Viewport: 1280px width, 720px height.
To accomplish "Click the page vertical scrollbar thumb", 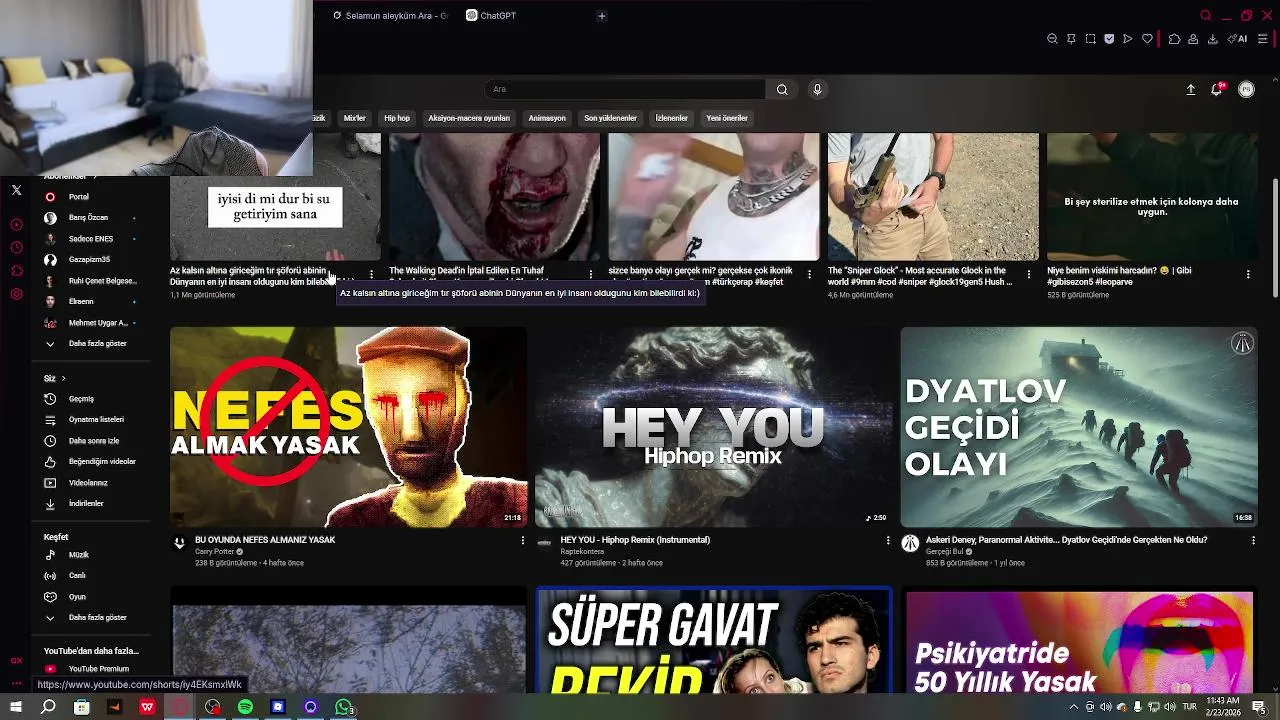I will pyautogui.click(x=1274, y=238).
